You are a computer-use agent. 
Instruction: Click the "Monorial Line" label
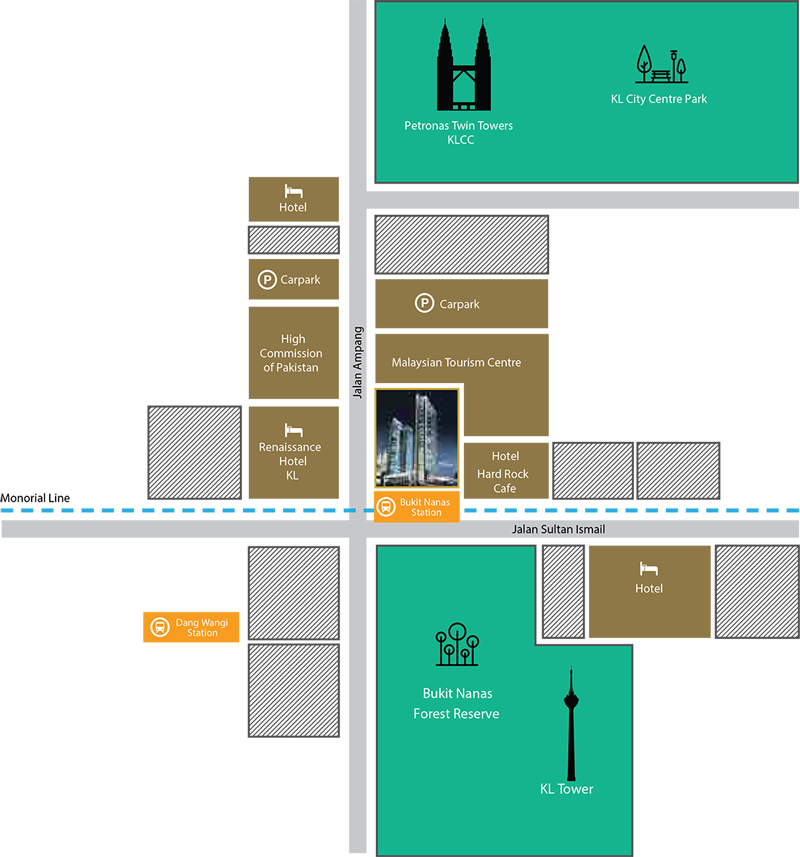[35, 498]
